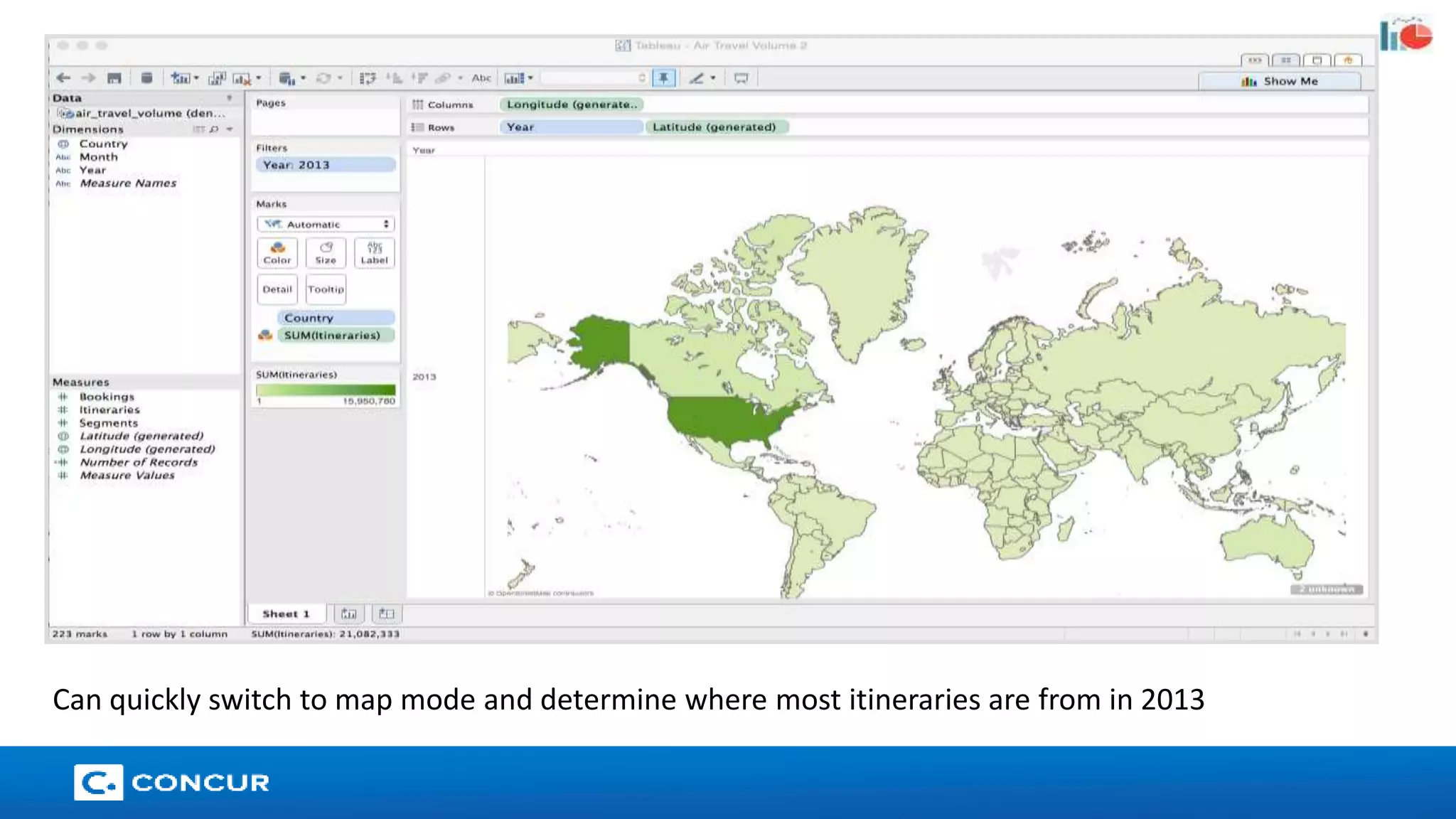This screenshot has width=1456, height=819.
Task: Select the Bookings measure field
Action: click(x=107, y=397)
